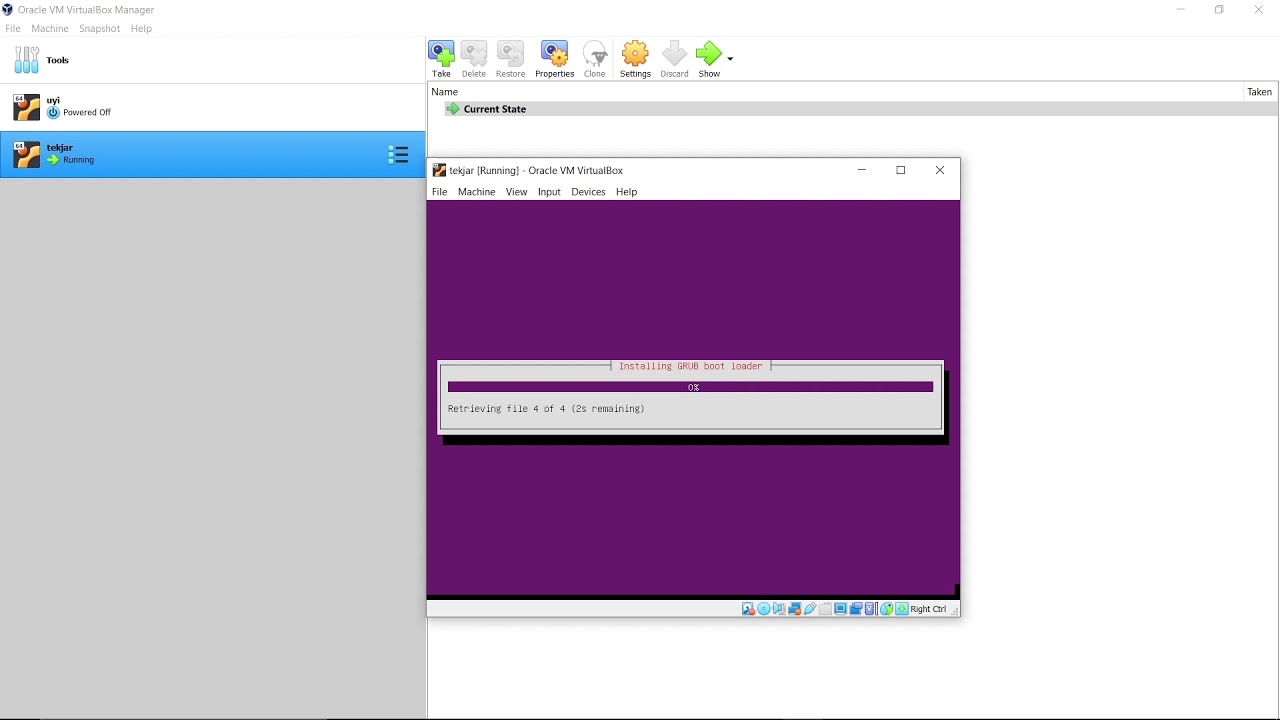Restore down the VirtualBox Manager window
1280x720 pixels.
pos(1220,10)
